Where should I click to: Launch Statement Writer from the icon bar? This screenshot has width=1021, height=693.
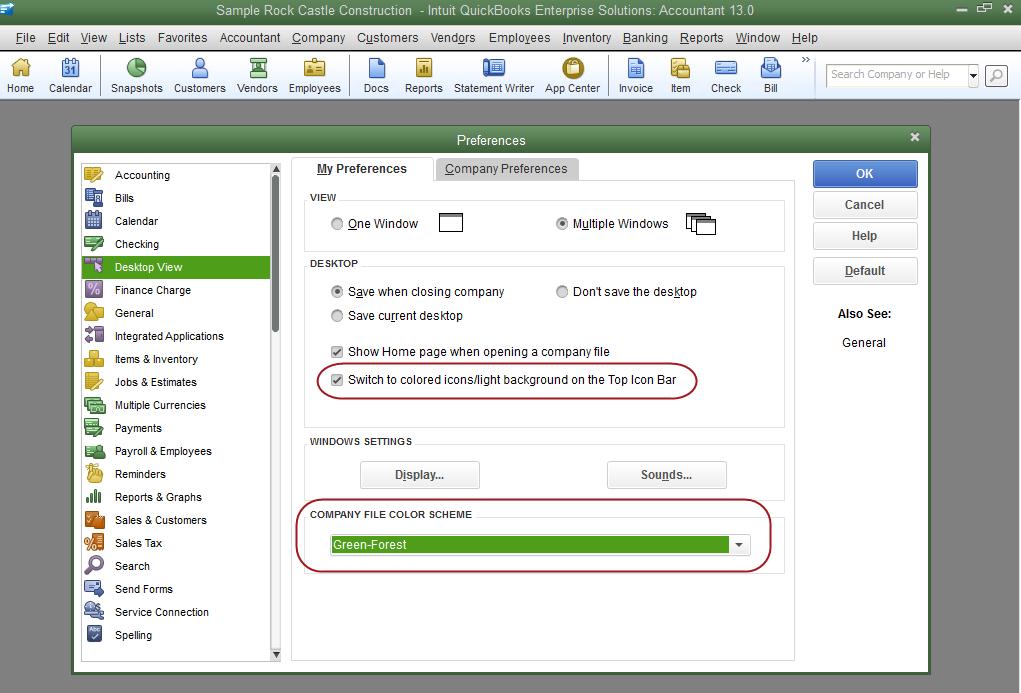point(494,75)
